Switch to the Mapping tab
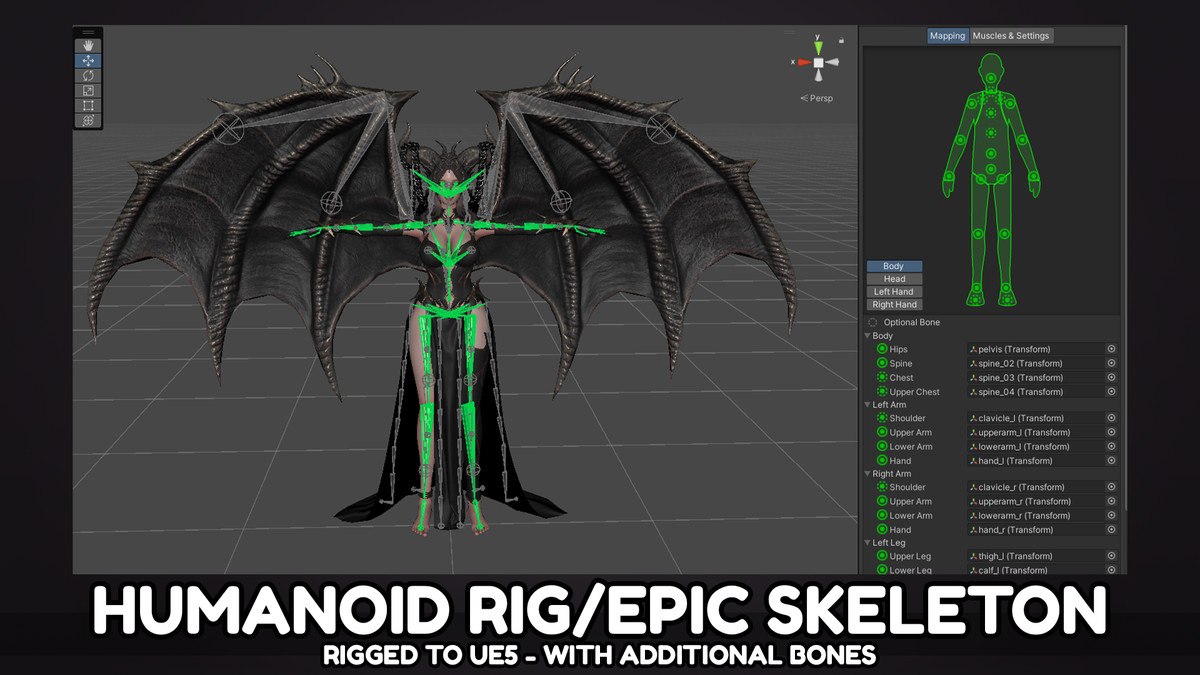Screen dimensions: 1200x675 [947, 36]
